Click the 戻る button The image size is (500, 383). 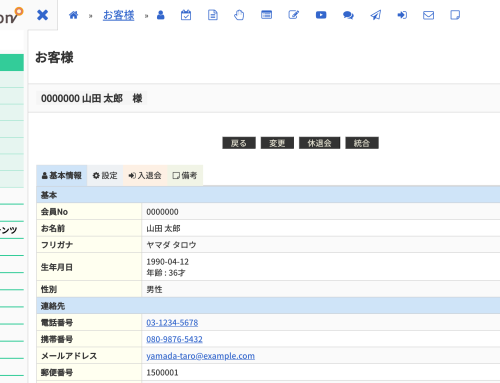(x=239, y=143)
